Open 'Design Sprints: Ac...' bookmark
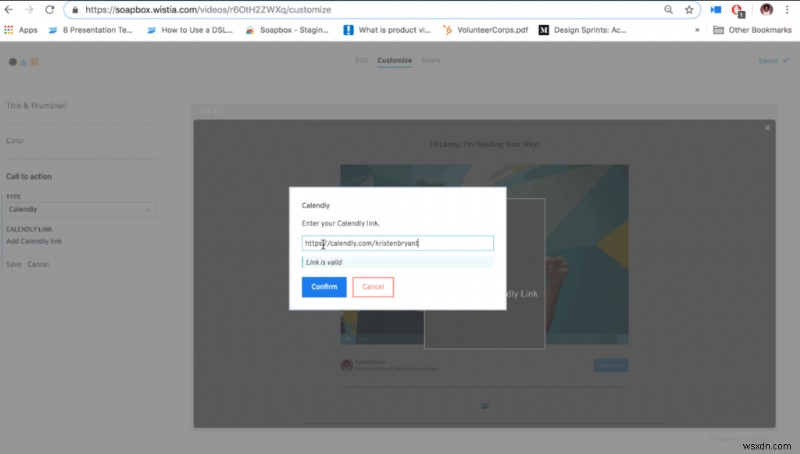 [583, 30]
